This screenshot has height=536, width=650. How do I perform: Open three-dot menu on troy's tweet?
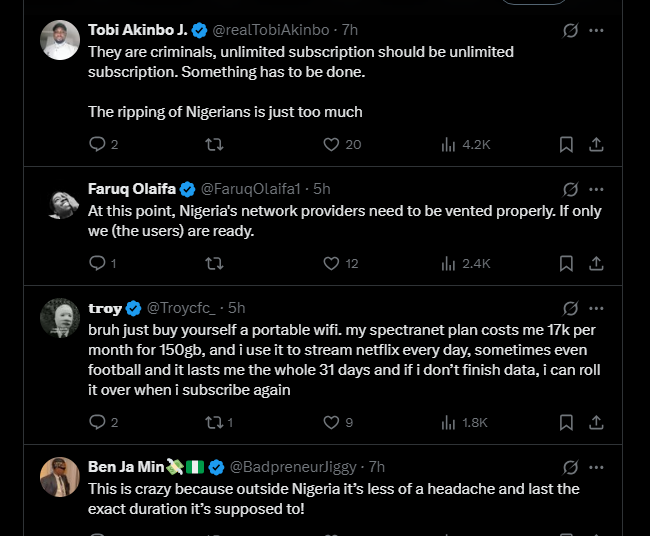point(597,308)
